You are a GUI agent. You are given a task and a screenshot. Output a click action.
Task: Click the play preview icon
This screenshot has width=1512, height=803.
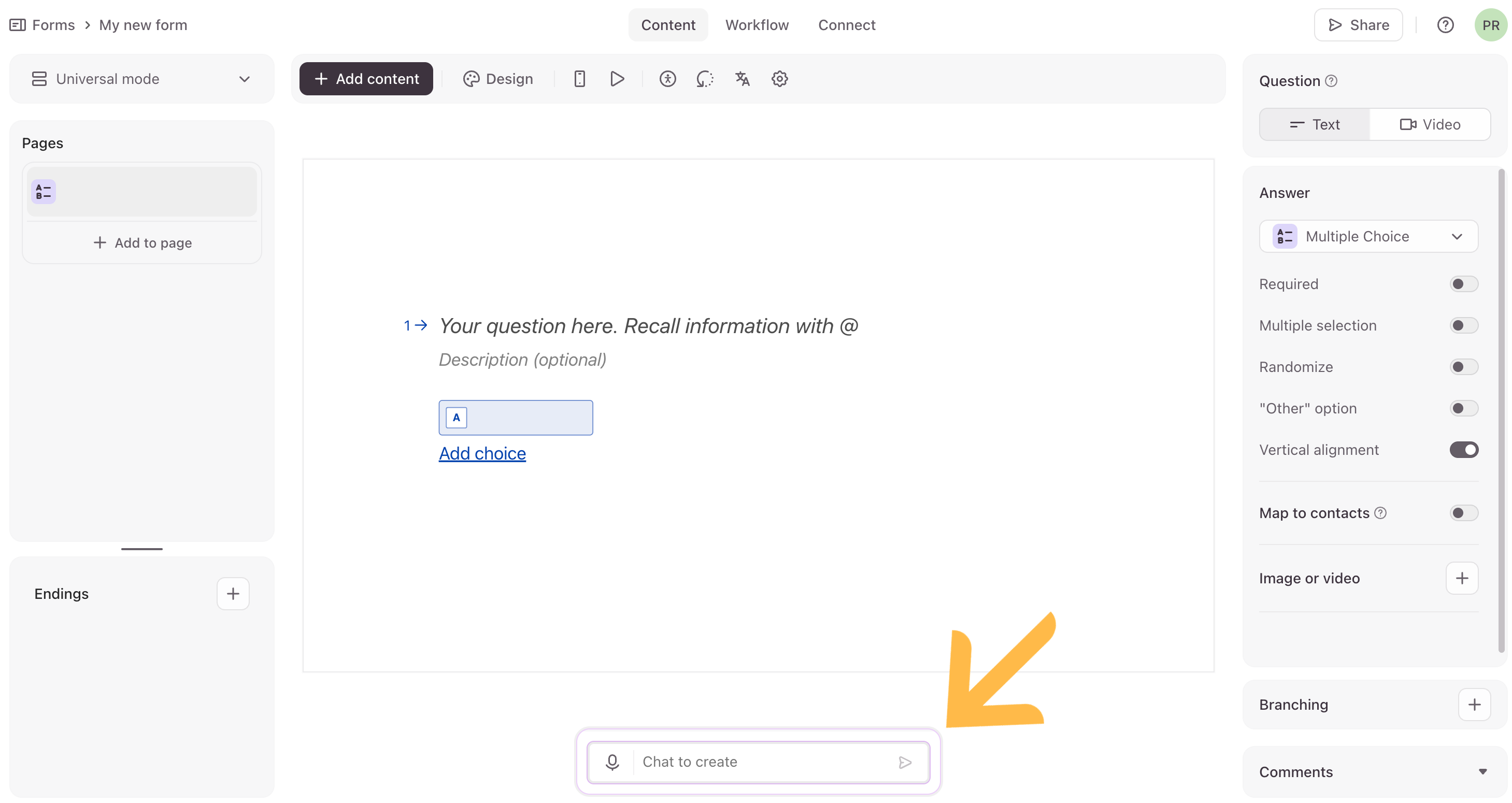point(617,79)
